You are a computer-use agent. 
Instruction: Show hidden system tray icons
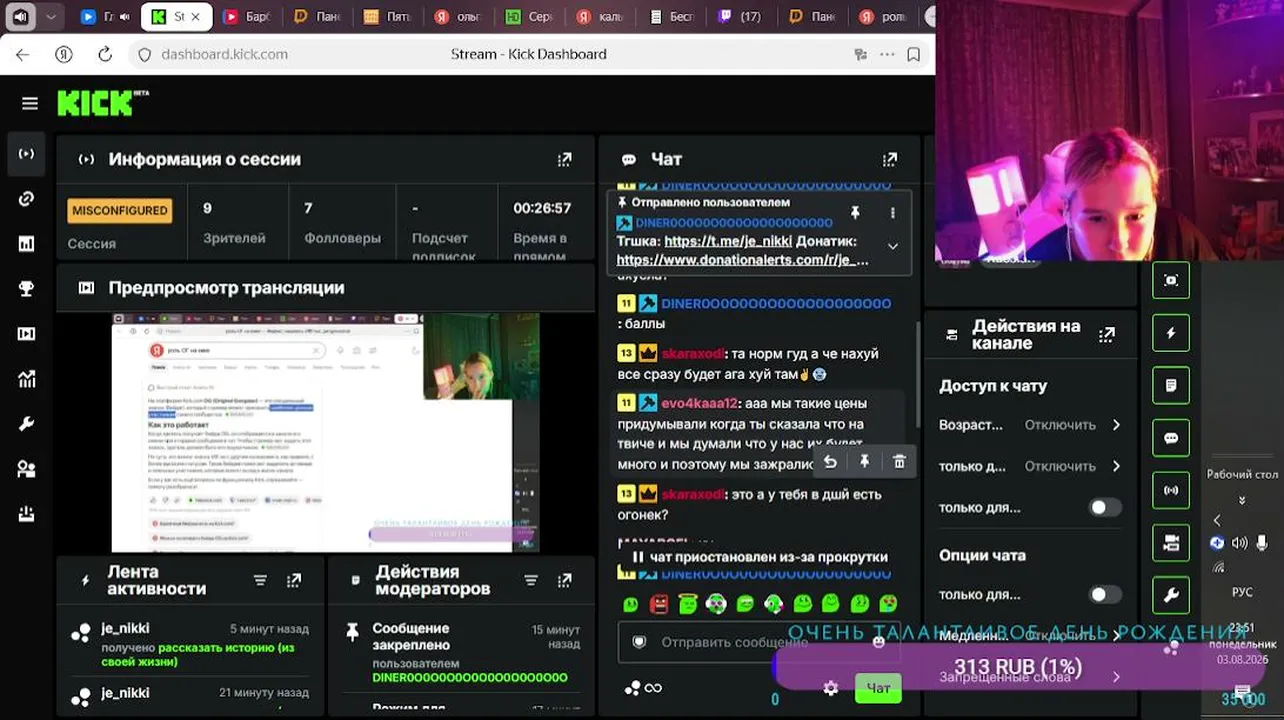[1217, 520]
